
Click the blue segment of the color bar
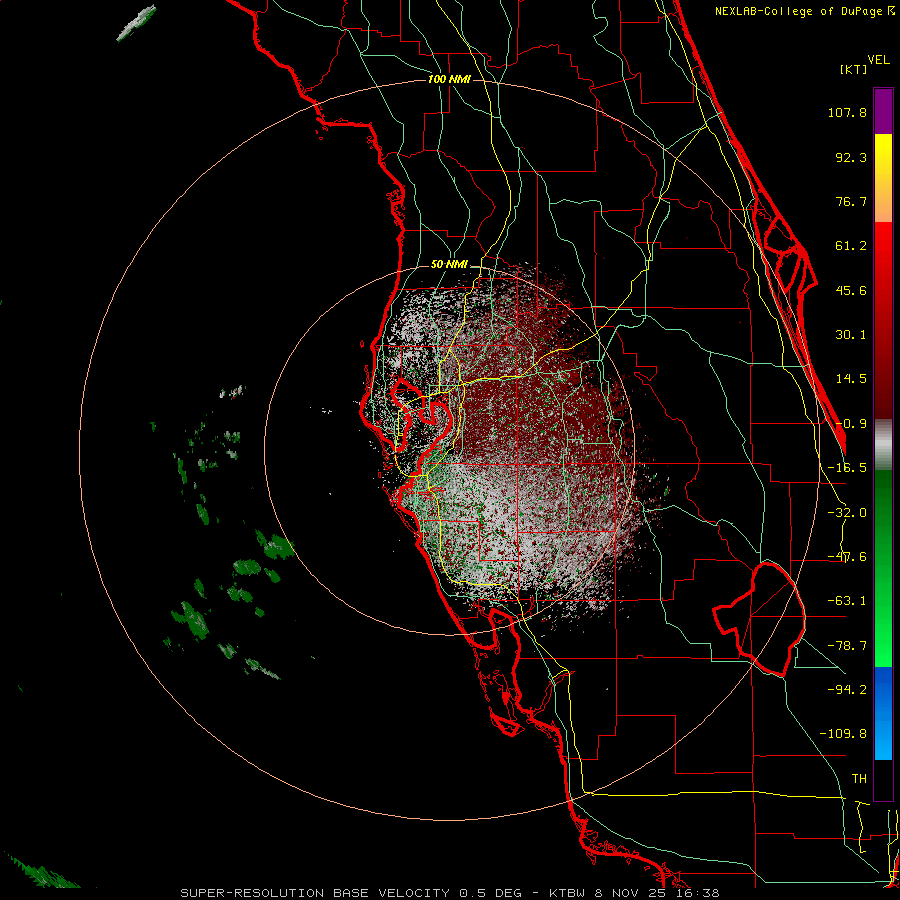[883, 713]
